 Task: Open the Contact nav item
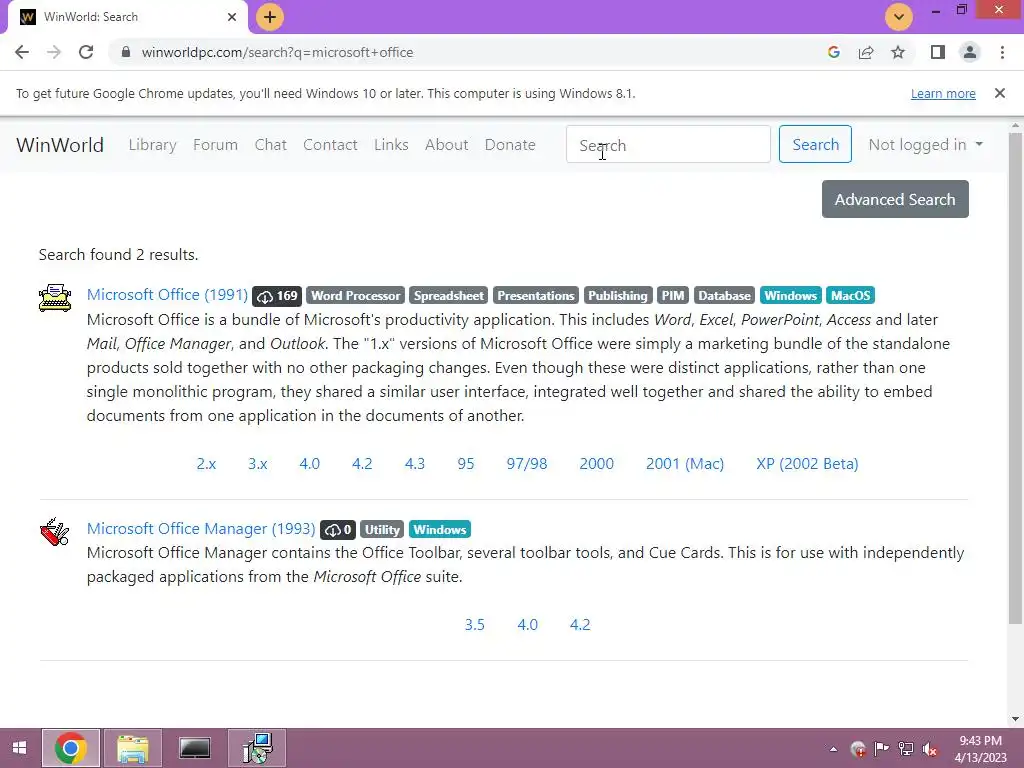pos(330,144)
